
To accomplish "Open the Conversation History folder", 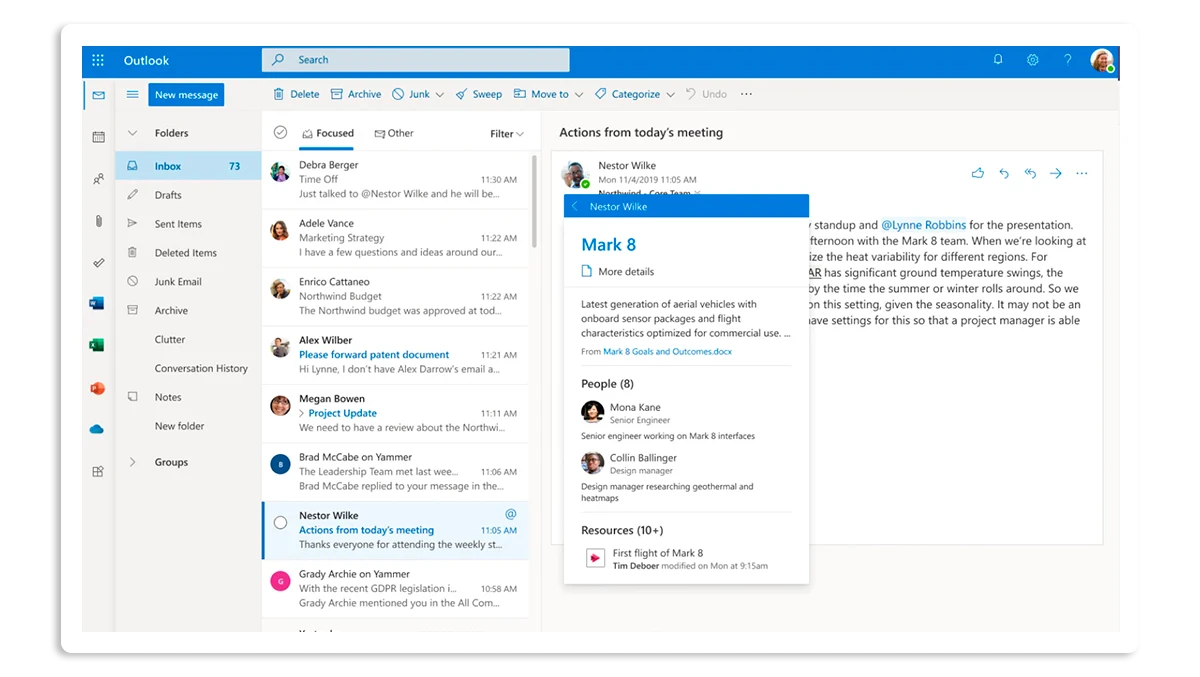I will coord(188,368).
